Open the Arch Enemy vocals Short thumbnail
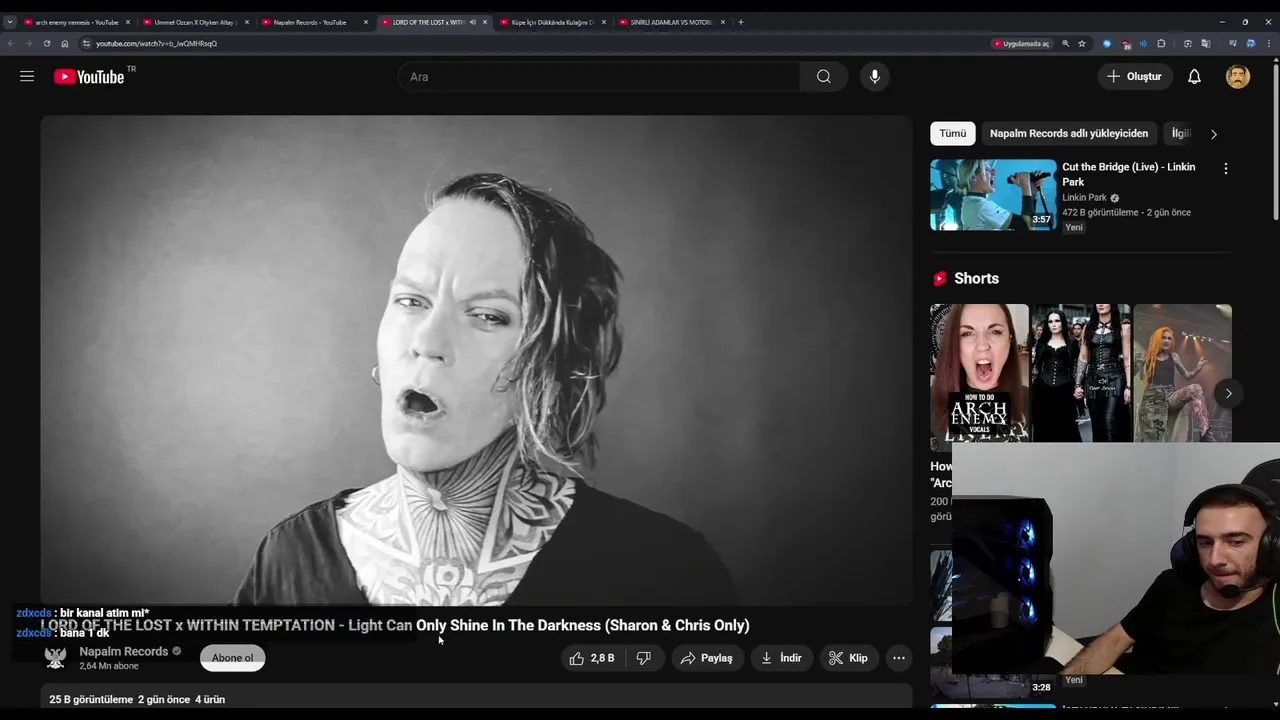The height and width of the screenshot is (720, 1280). (x=979, y=373)
